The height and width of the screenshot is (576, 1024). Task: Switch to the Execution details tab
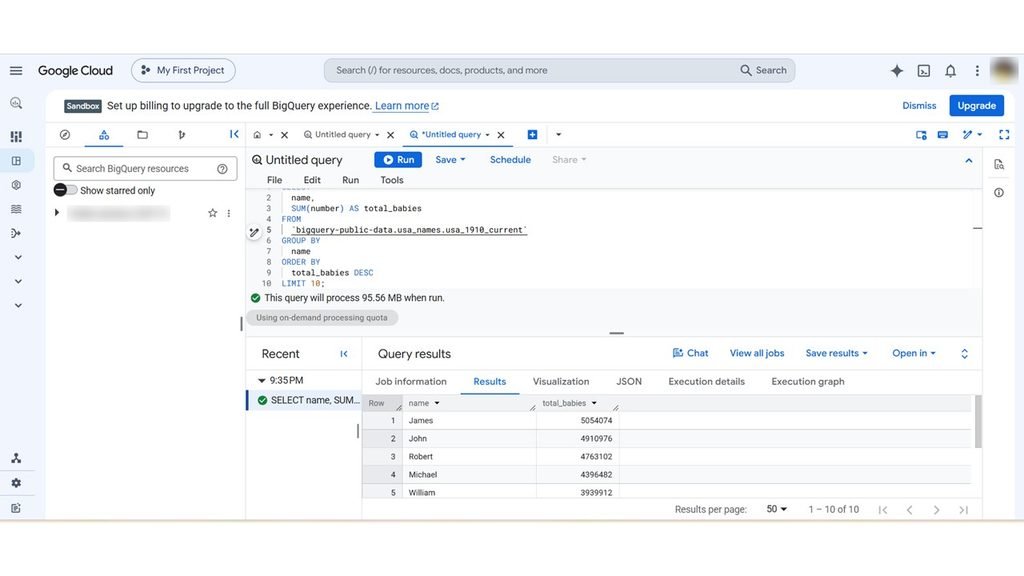(x=707, y=381)
